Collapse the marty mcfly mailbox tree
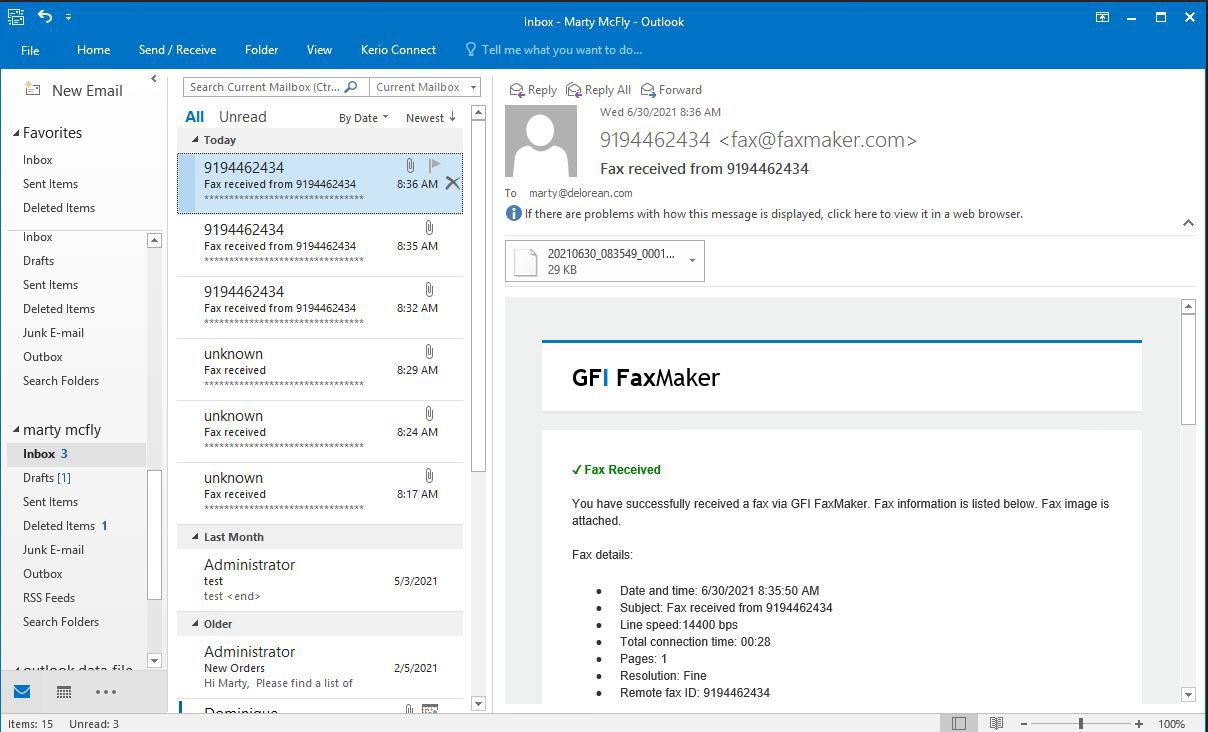Viewport: 1208px width, 732px height. click(x=16, y=430)
